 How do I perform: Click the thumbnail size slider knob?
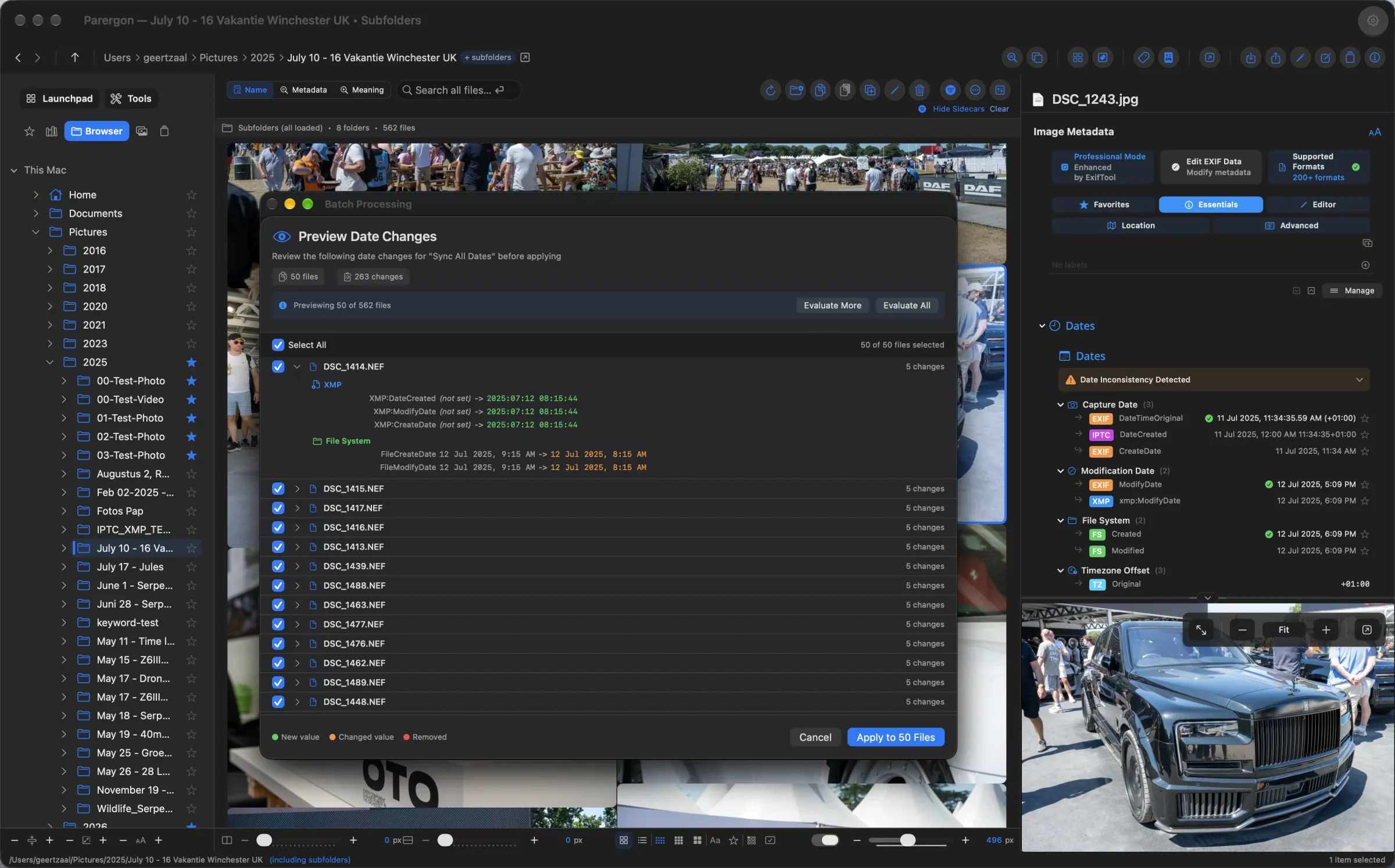908,840
